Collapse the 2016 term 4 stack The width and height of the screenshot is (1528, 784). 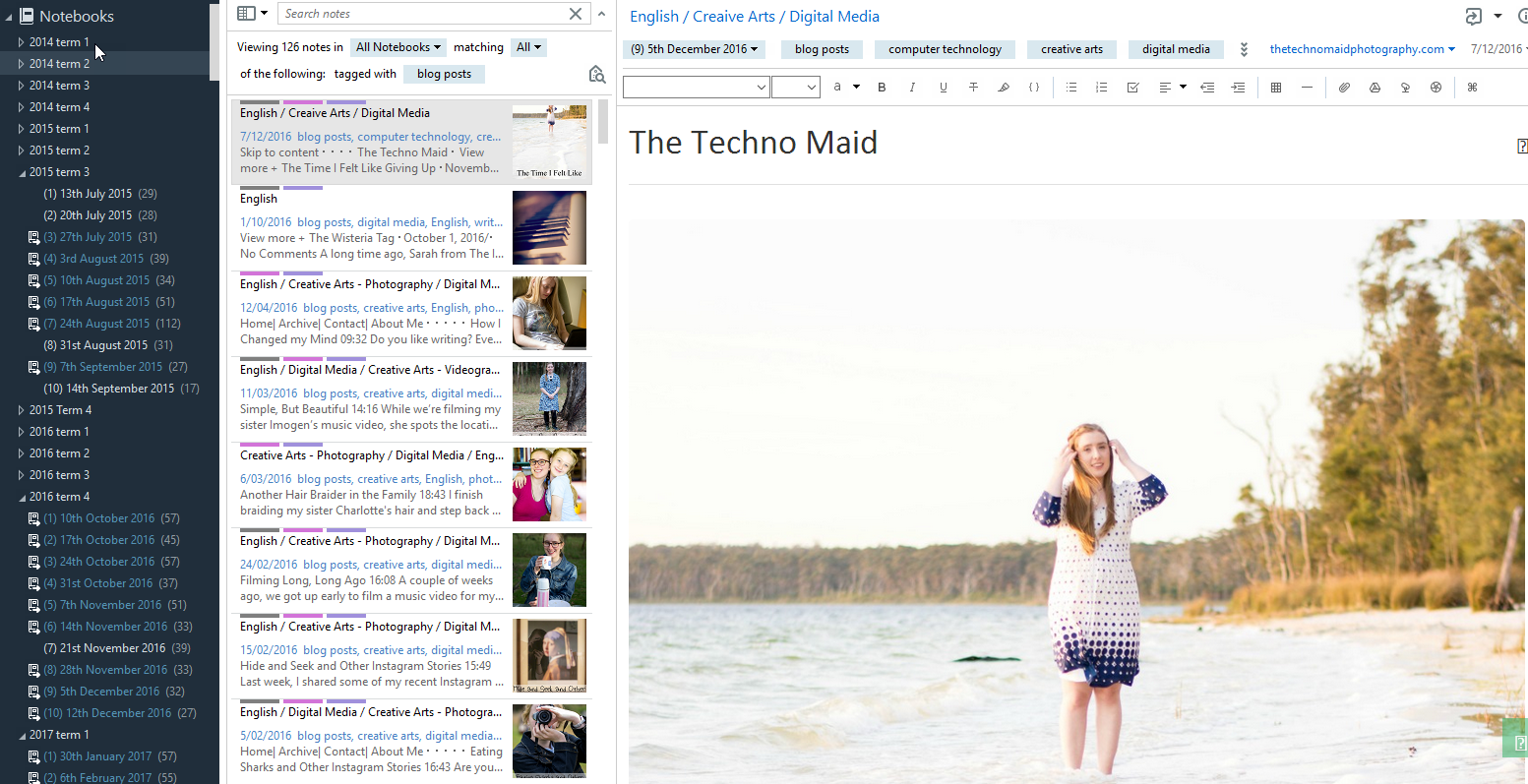(22, 497)
